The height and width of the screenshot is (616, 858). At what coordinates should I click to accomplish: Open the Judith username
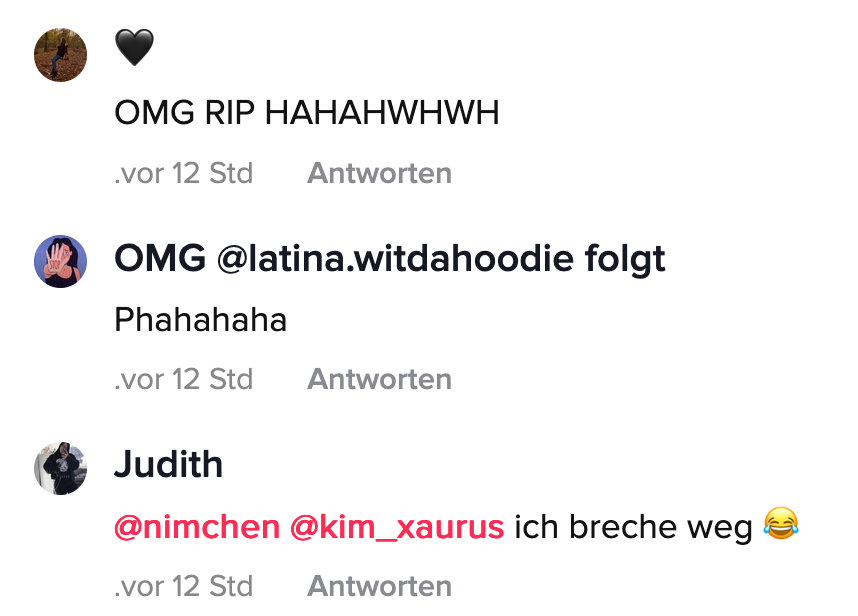(169, 464)
